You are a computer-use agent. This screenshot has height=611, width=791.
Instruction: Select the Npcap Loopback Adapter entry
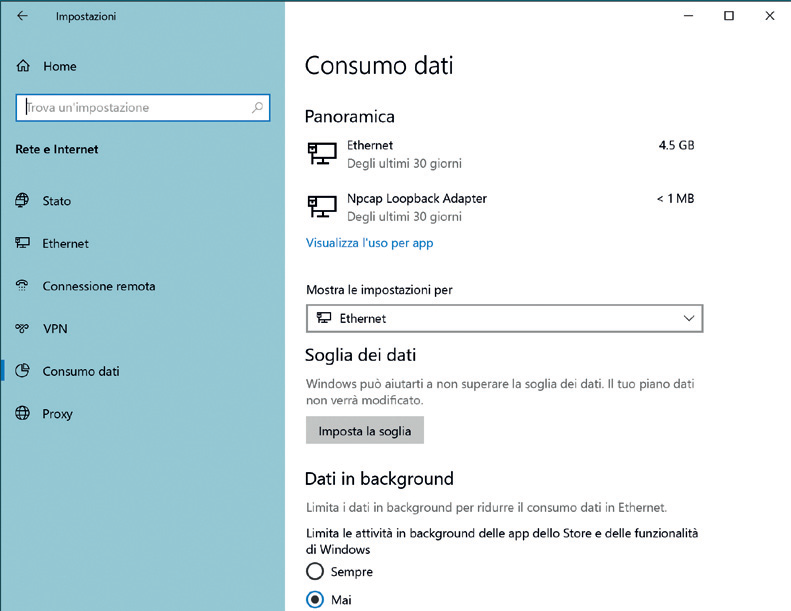[x=501, y=207]
